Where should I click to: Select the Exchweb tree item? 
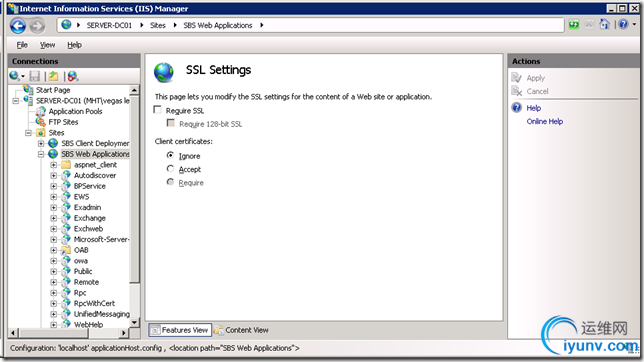pos(88,229)
